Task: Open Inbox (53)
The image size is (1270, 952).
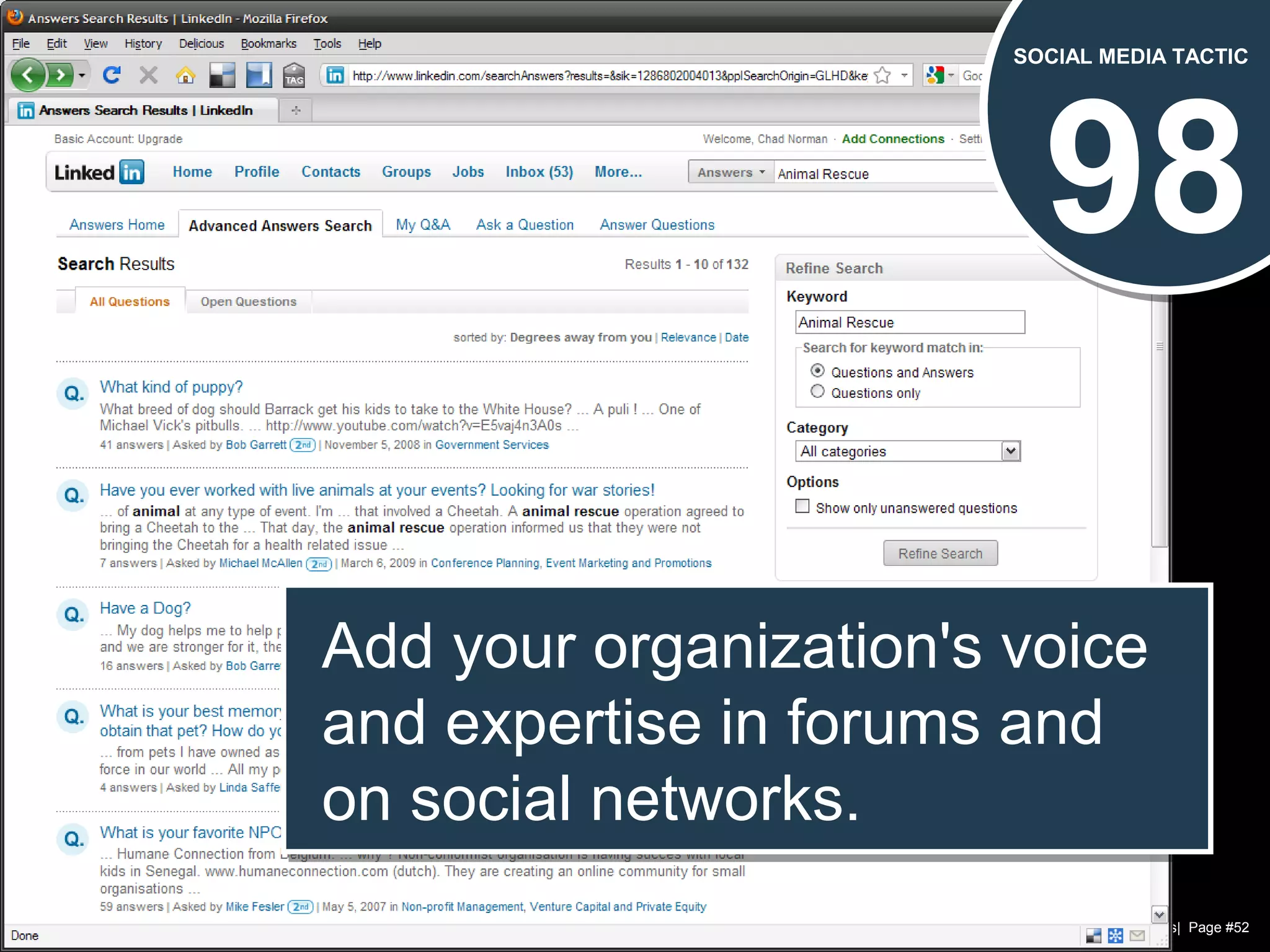Action: (539, 172)
